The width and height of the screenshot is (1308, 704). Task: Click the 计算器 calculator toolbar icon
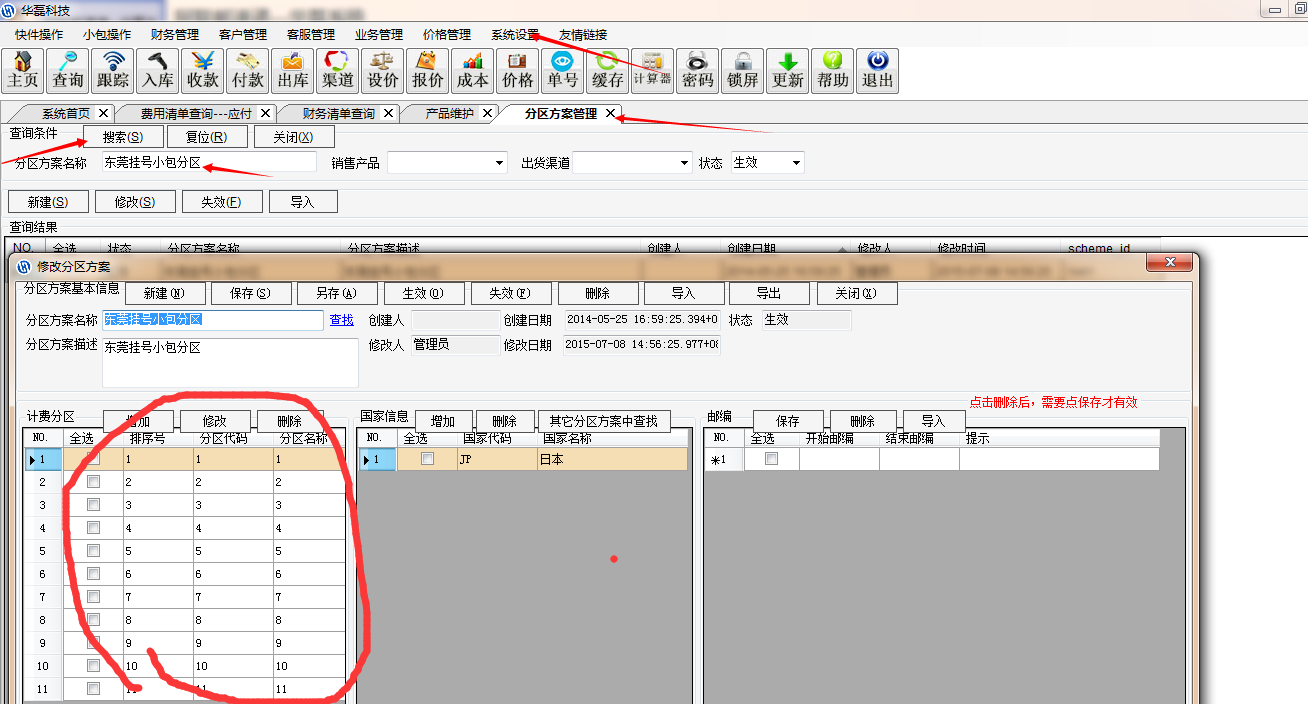click(x=652, y=71)
